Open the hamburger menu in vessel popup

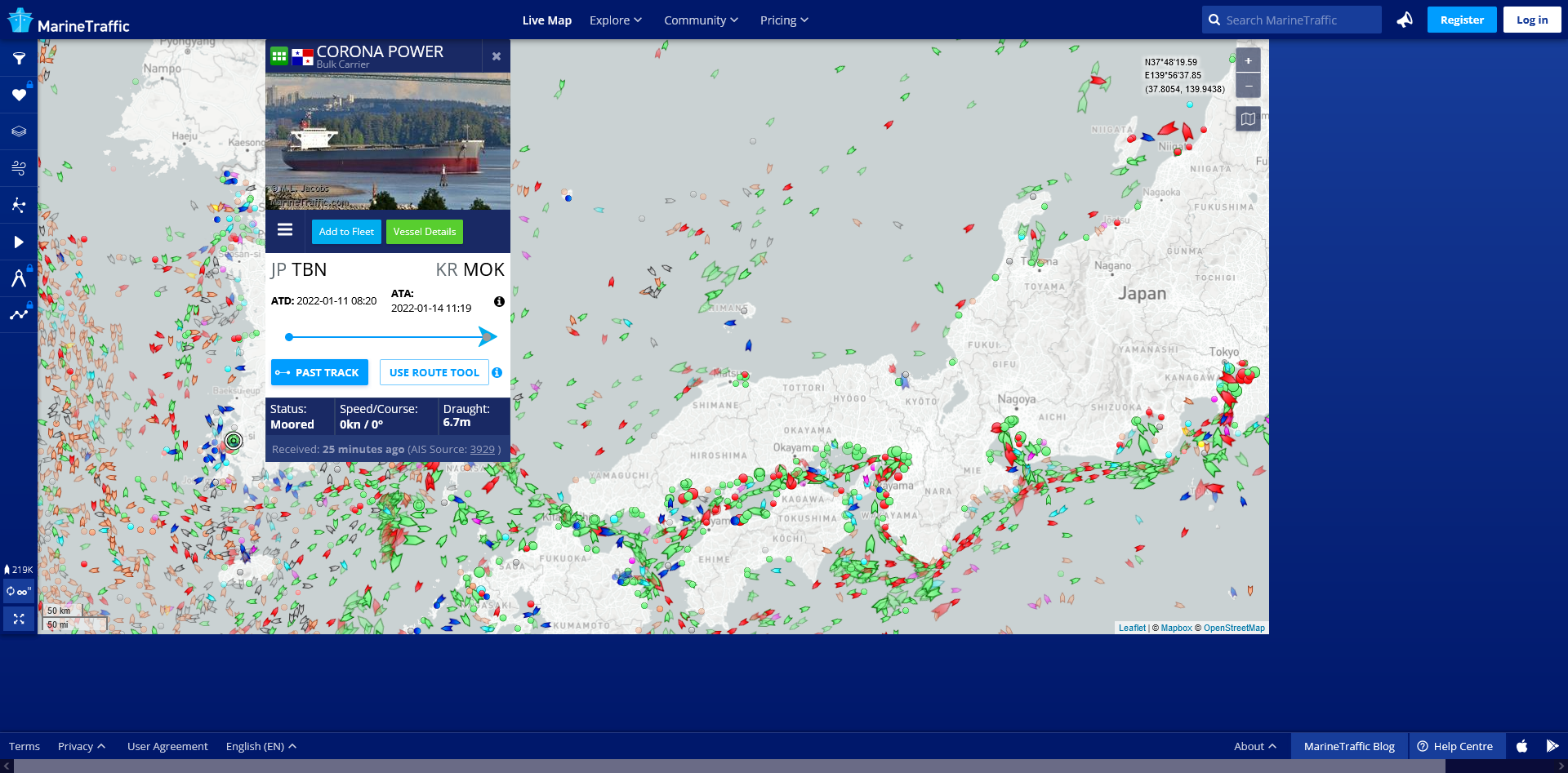click(x=285, y=230)
